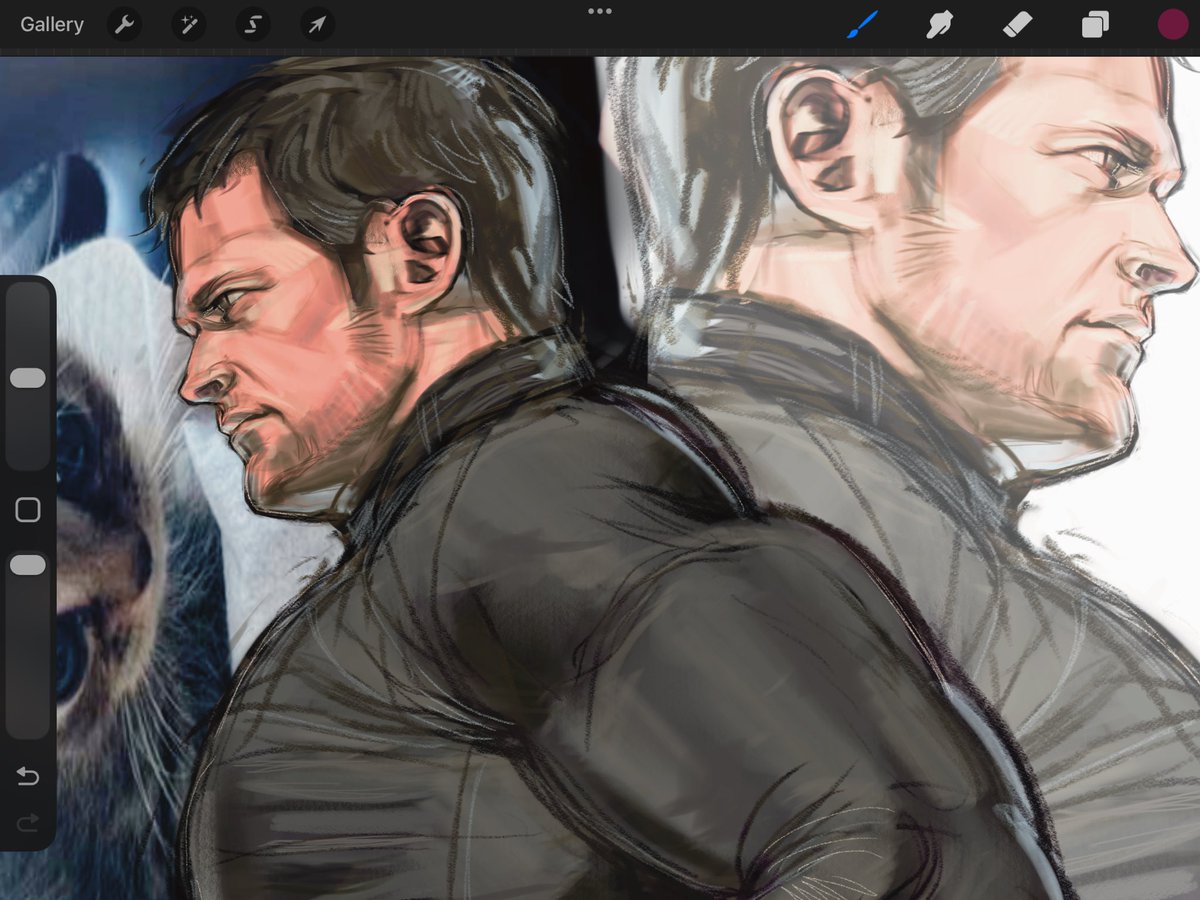
Task: Activate the Selection tool
Action: tap(252, 24)
